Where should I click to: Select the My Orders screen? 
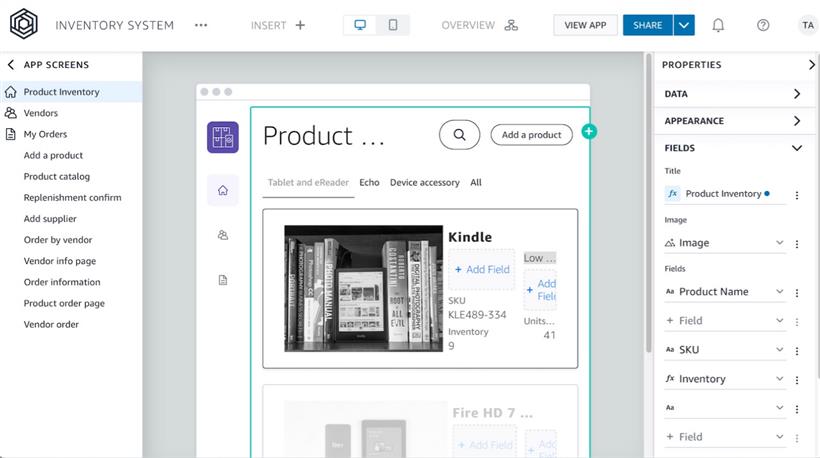click(x=71, y=134)
